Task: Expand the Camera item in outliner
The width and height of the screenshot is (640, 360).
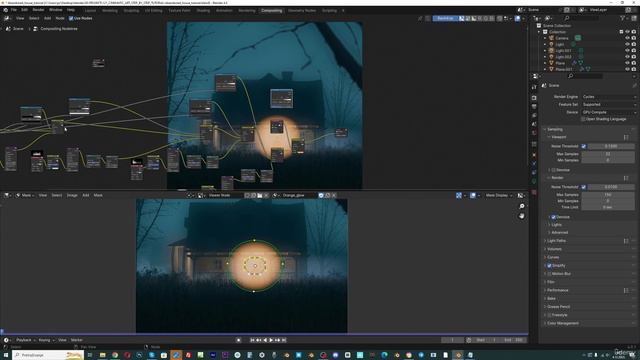Action: (x=545, y=38)
